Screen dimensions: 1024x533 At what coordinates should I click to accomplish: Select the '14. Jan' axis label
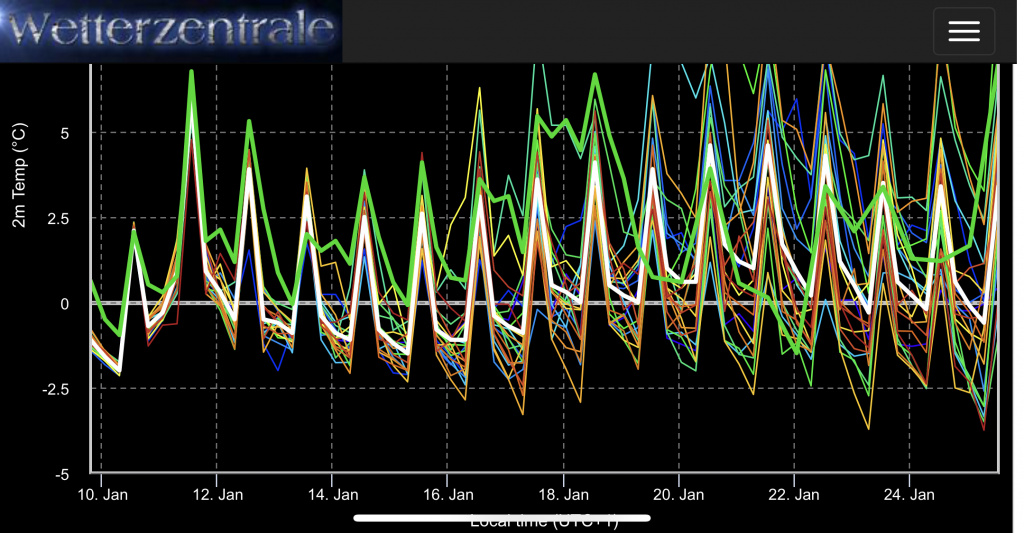pyautogui.click(x=334, y=494)
